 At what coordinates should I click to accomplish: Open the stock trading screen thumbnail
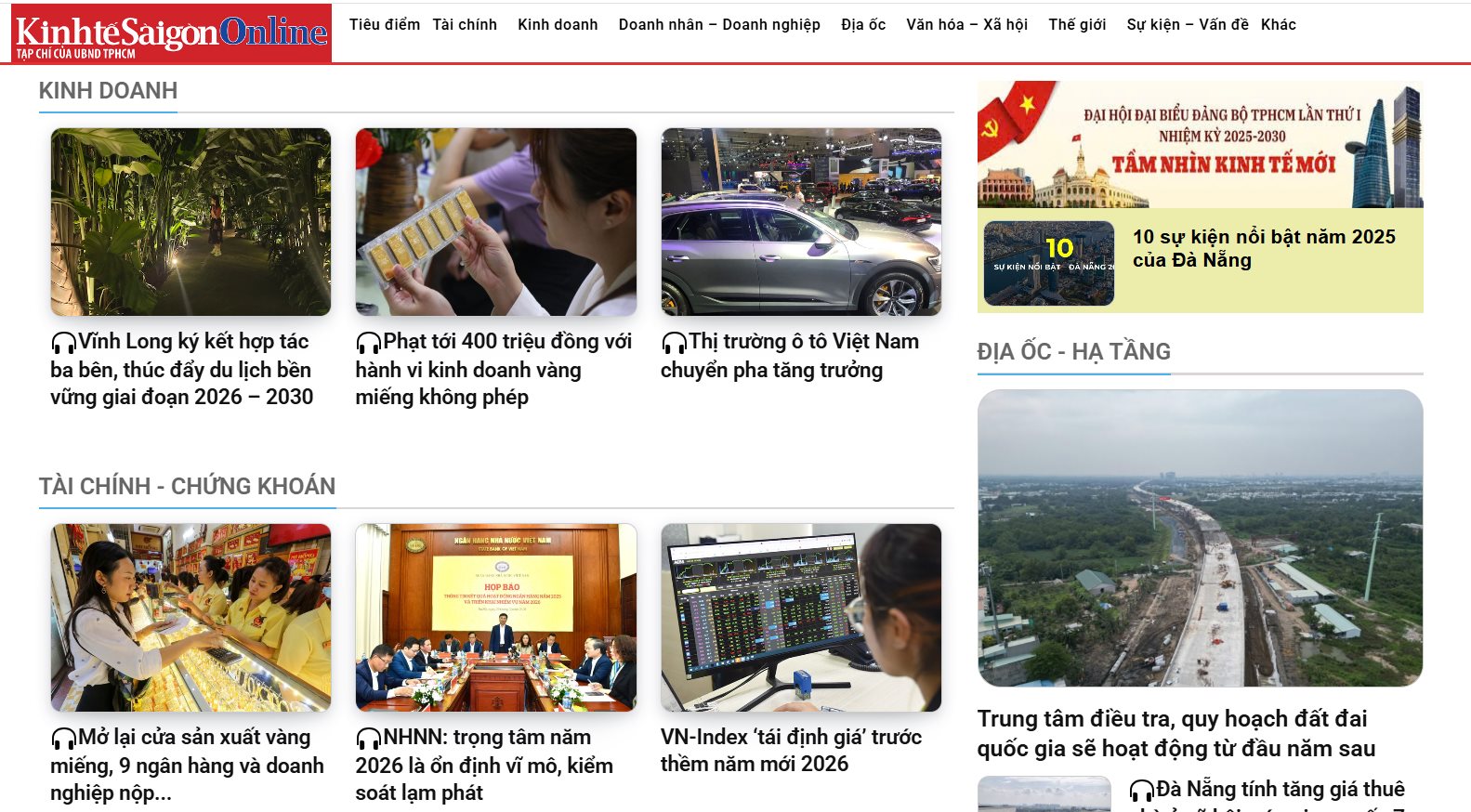[x=801, y=618]
